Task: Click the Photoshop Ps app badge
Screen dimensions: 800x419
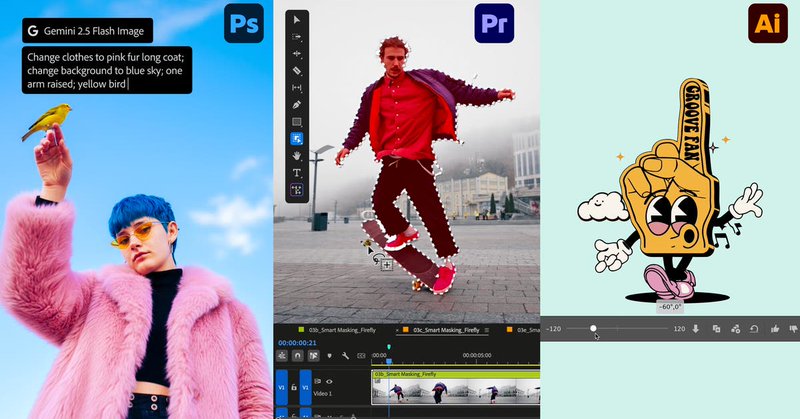Action: click(x=244, y=23)
